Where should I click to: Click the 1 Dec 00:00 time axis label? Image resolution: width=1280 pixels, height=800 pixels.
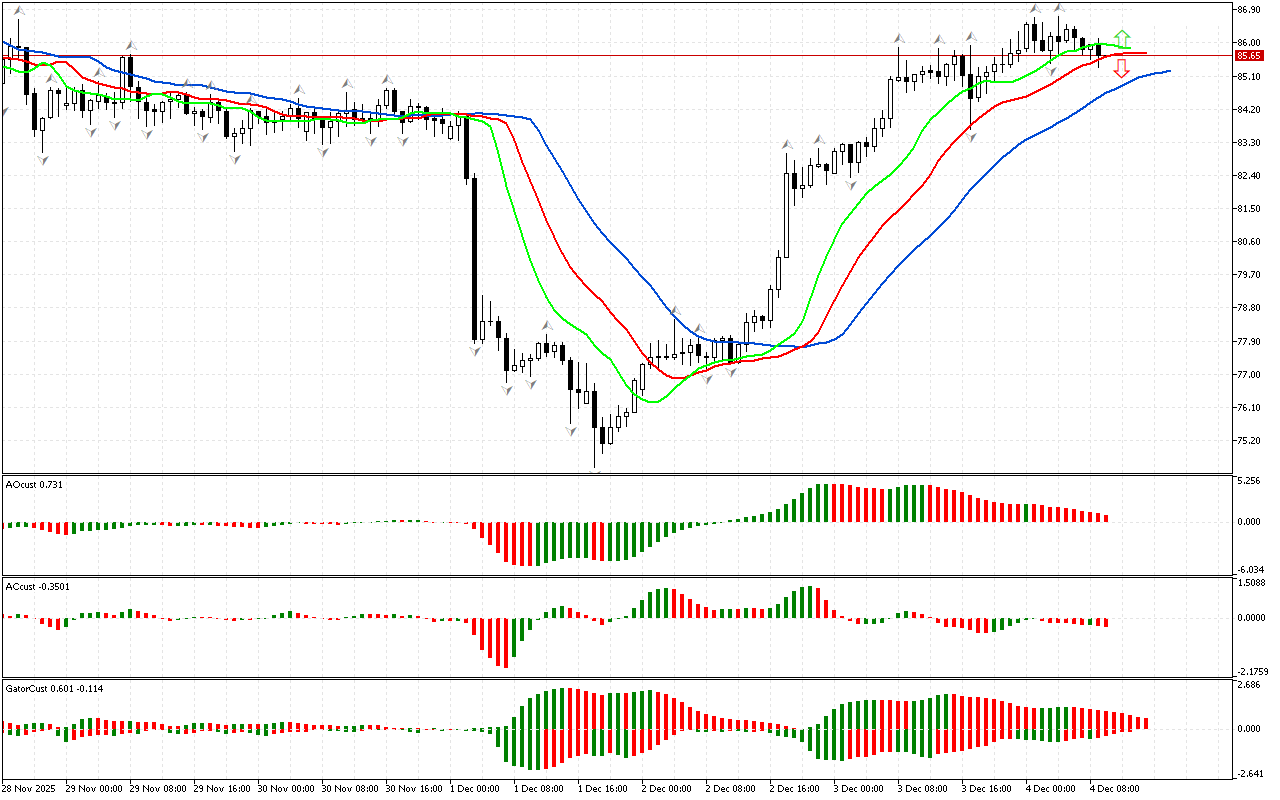(x=475, y=788)
